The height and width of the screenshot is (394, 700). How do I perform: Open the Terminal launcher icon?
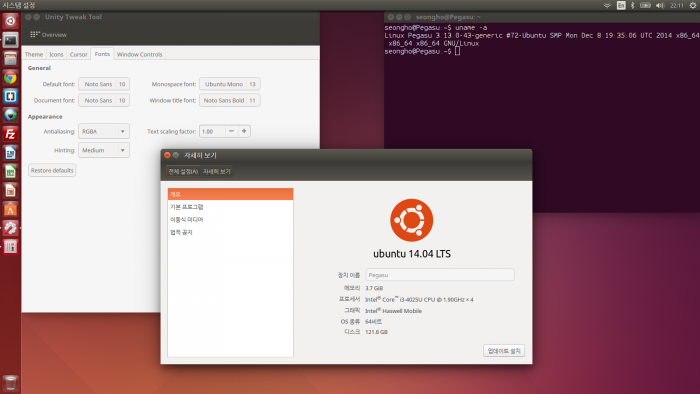(x=10, y=40)
